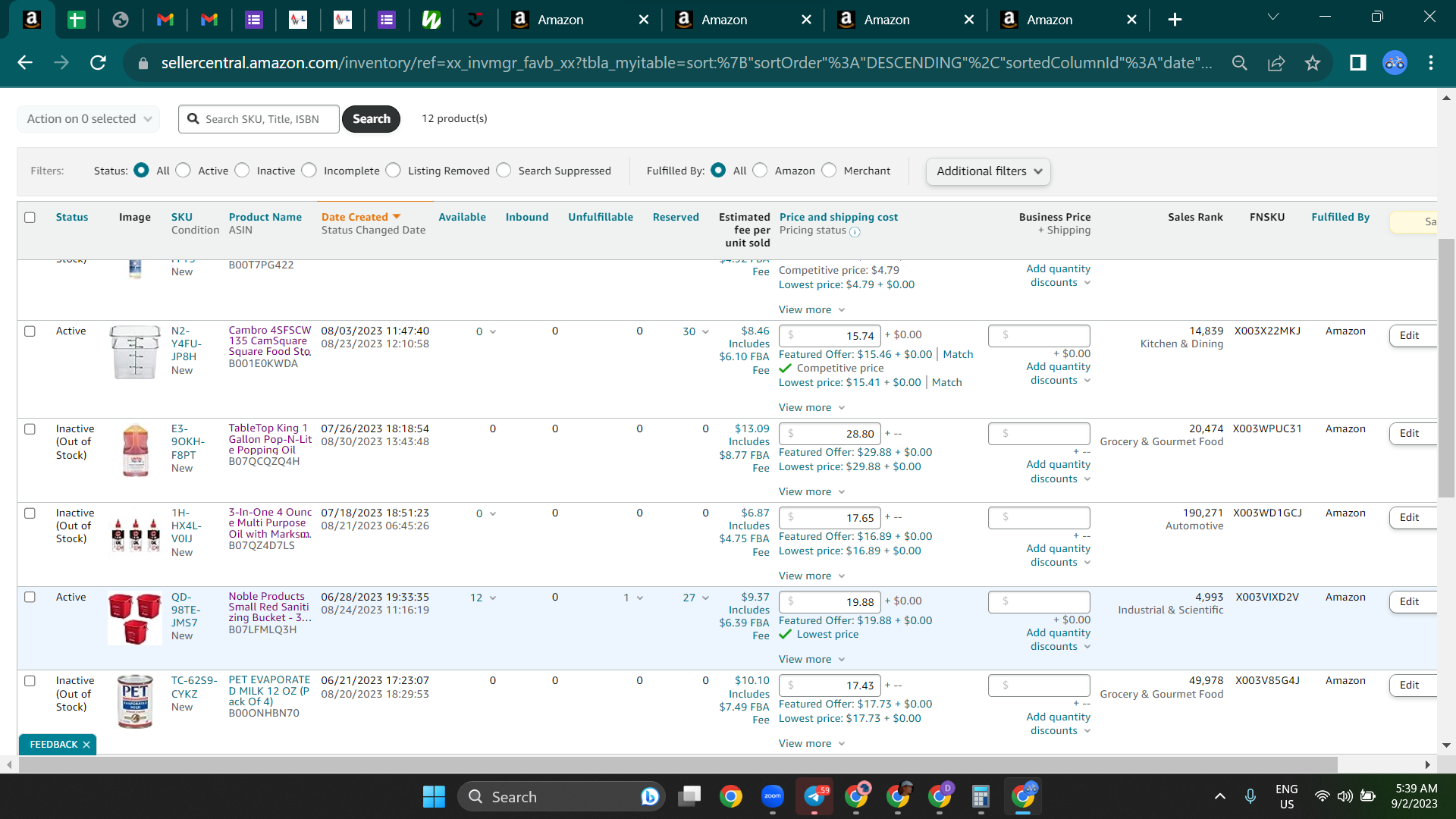Click the site lock icon in address bar

tap(143, 64)
